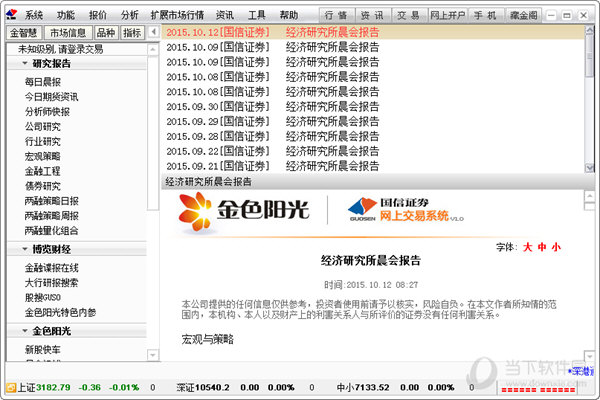The width and height of the screenshot is (600, 400).
Task: Set font size to 小
Action: tap(556, 247)
